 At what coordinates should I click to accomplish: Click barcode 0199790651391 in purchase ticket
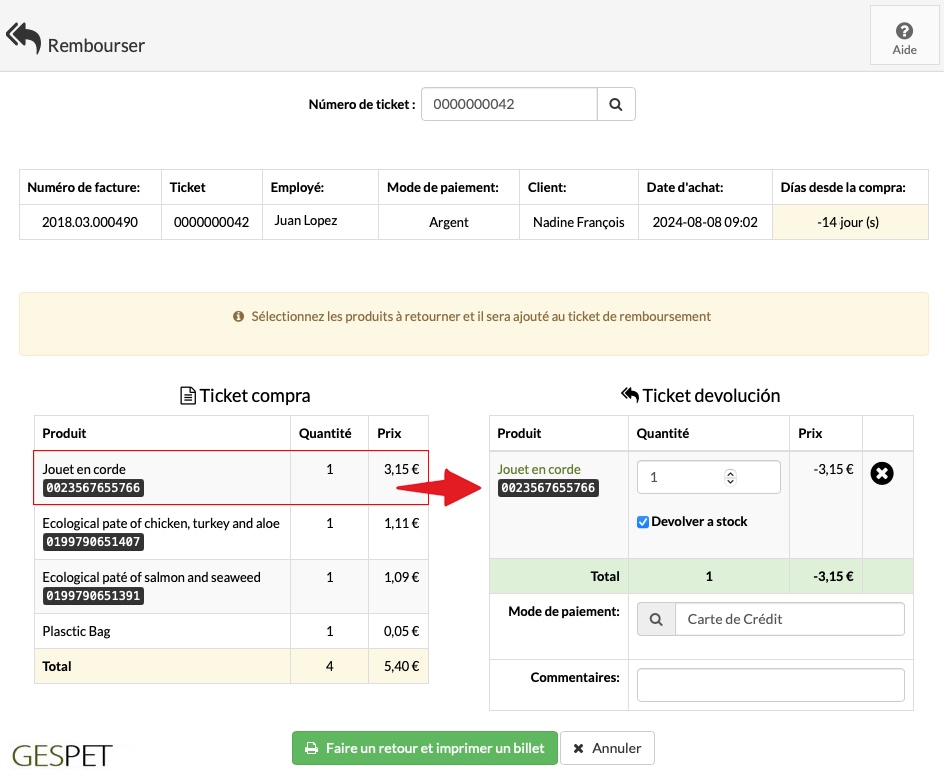[93, 596]
